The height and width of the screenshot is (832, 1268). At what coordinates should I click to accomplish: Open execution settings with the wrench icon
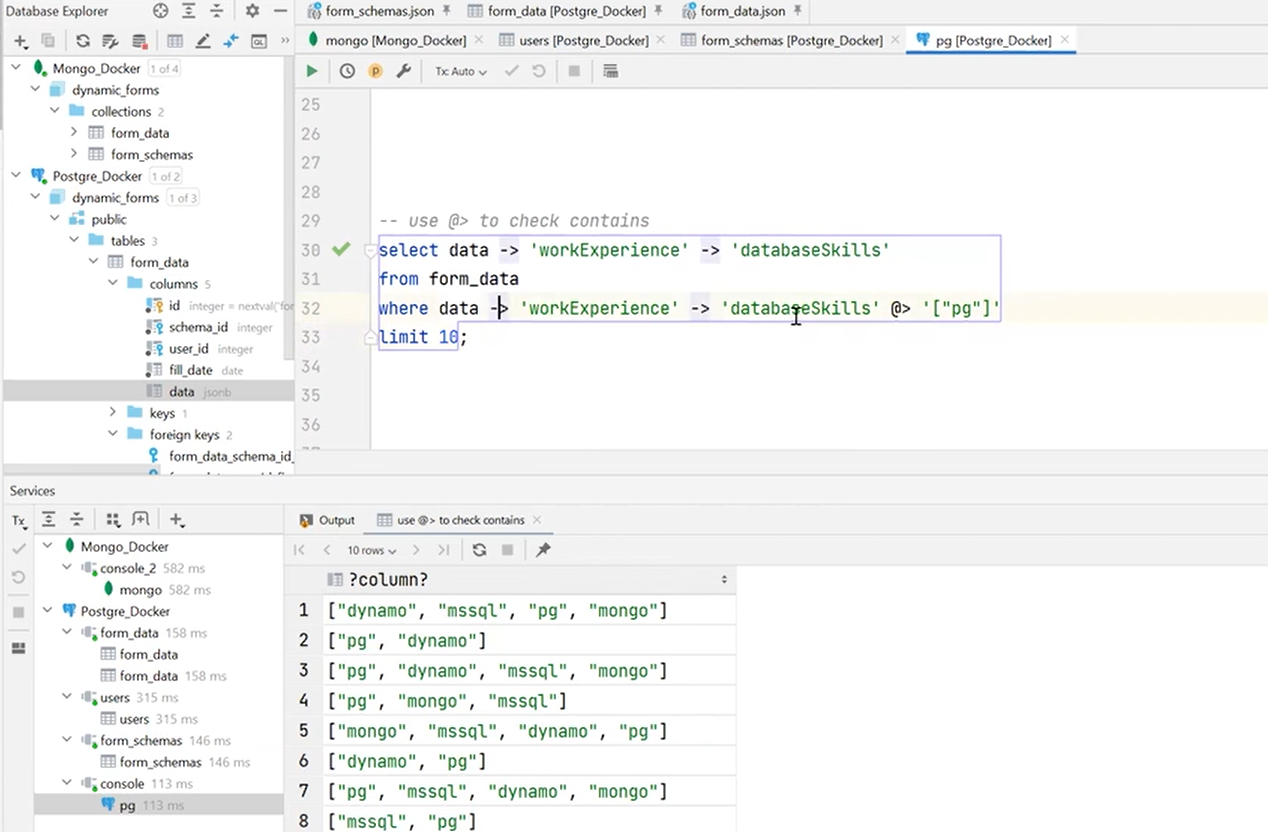pos(403,70)
